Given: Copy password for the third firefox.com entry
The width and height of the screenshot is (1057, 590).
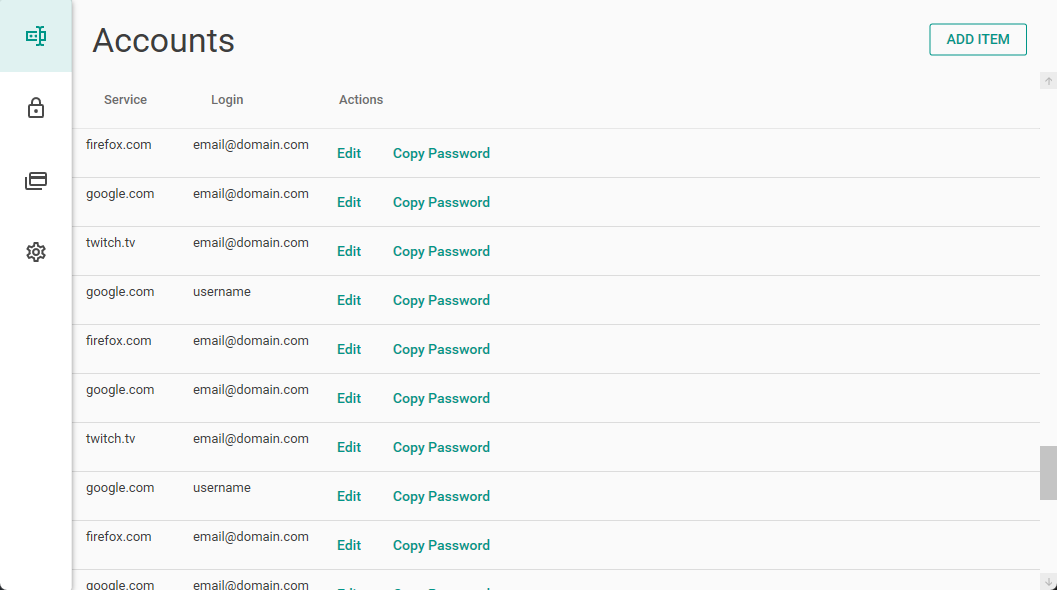Looking at the screenshot, I should pos(441,546).
